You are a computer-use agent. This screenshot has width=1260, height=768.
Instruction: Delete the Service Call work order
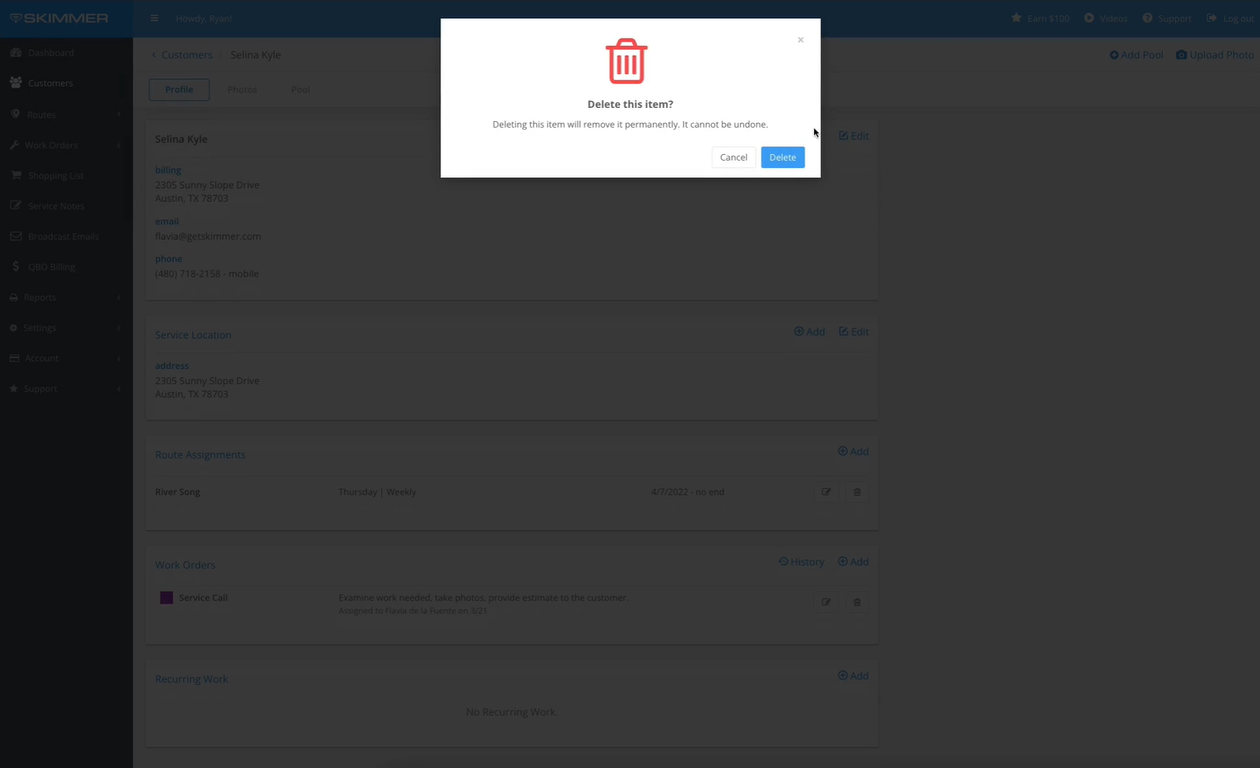[x=857, y=602]
